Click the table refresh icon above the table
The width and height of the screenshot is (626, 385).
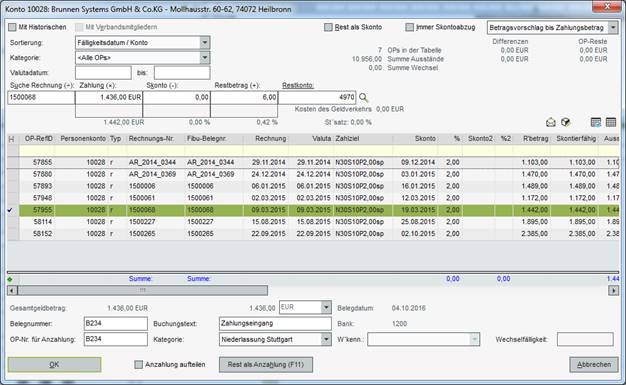tap(596, 123)
